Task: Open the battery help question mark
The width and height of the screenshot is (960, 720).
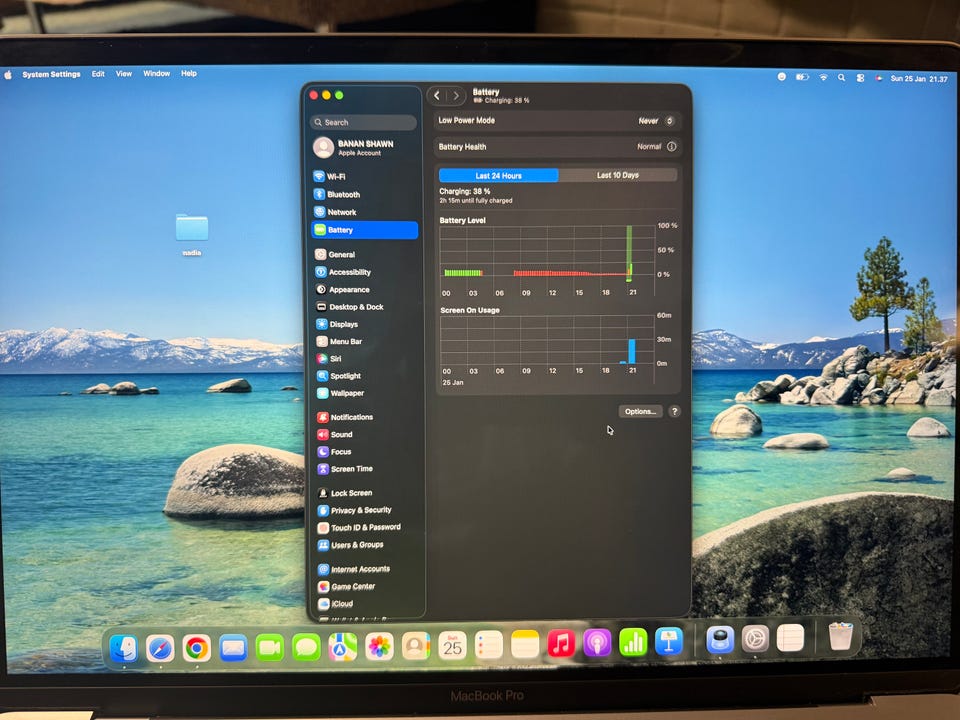Action: pyautogui.click(x=674, y=411)
